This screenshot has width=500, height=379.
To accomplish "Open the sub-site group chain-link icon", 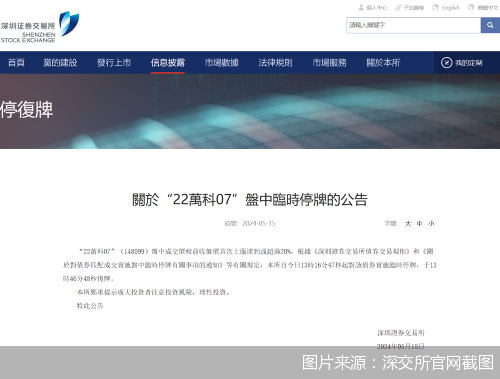I will click(x=398, y=7).
